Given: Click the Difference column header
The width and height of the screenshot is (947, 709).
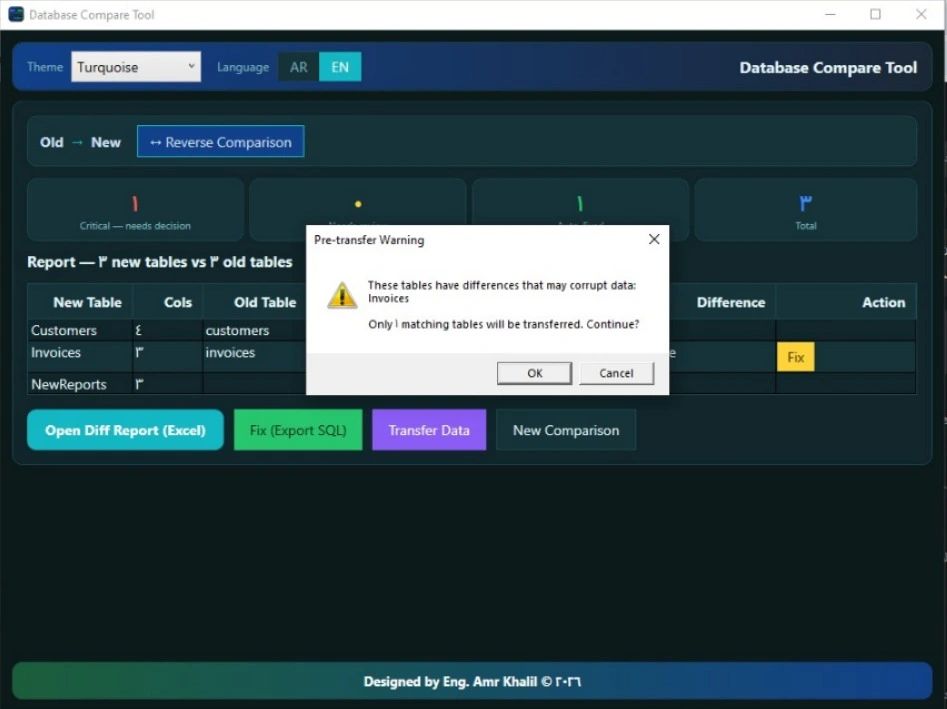Looking at the screenshot, I should click(722, 302).
